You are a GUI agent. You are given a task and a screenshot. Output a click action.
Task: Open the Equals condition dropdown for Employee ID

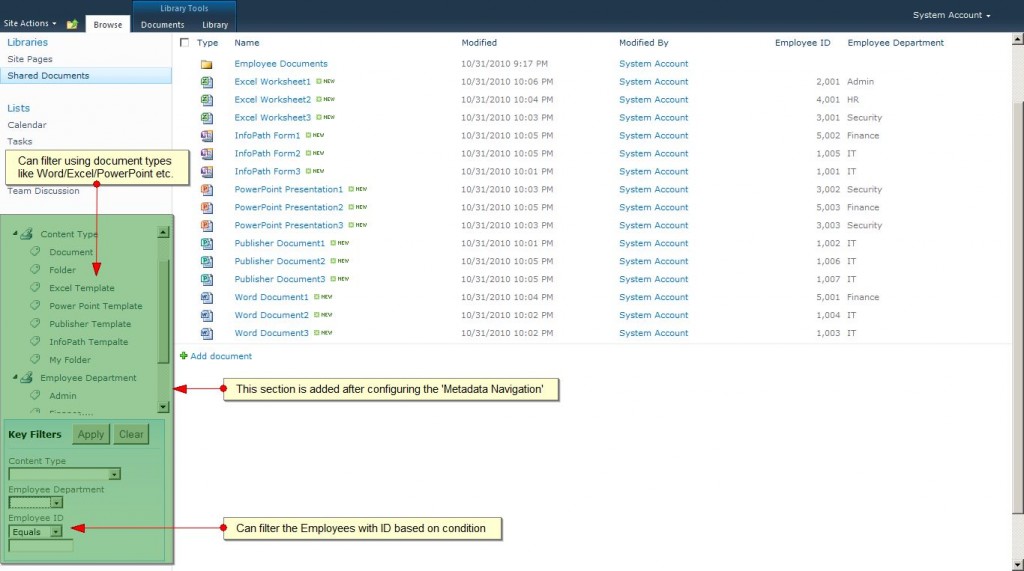pos(56,532)
